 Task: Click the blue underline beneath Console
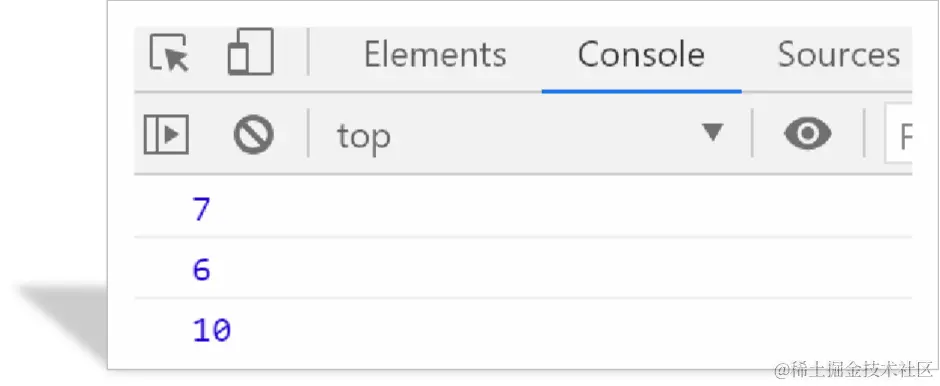[641, 92]
